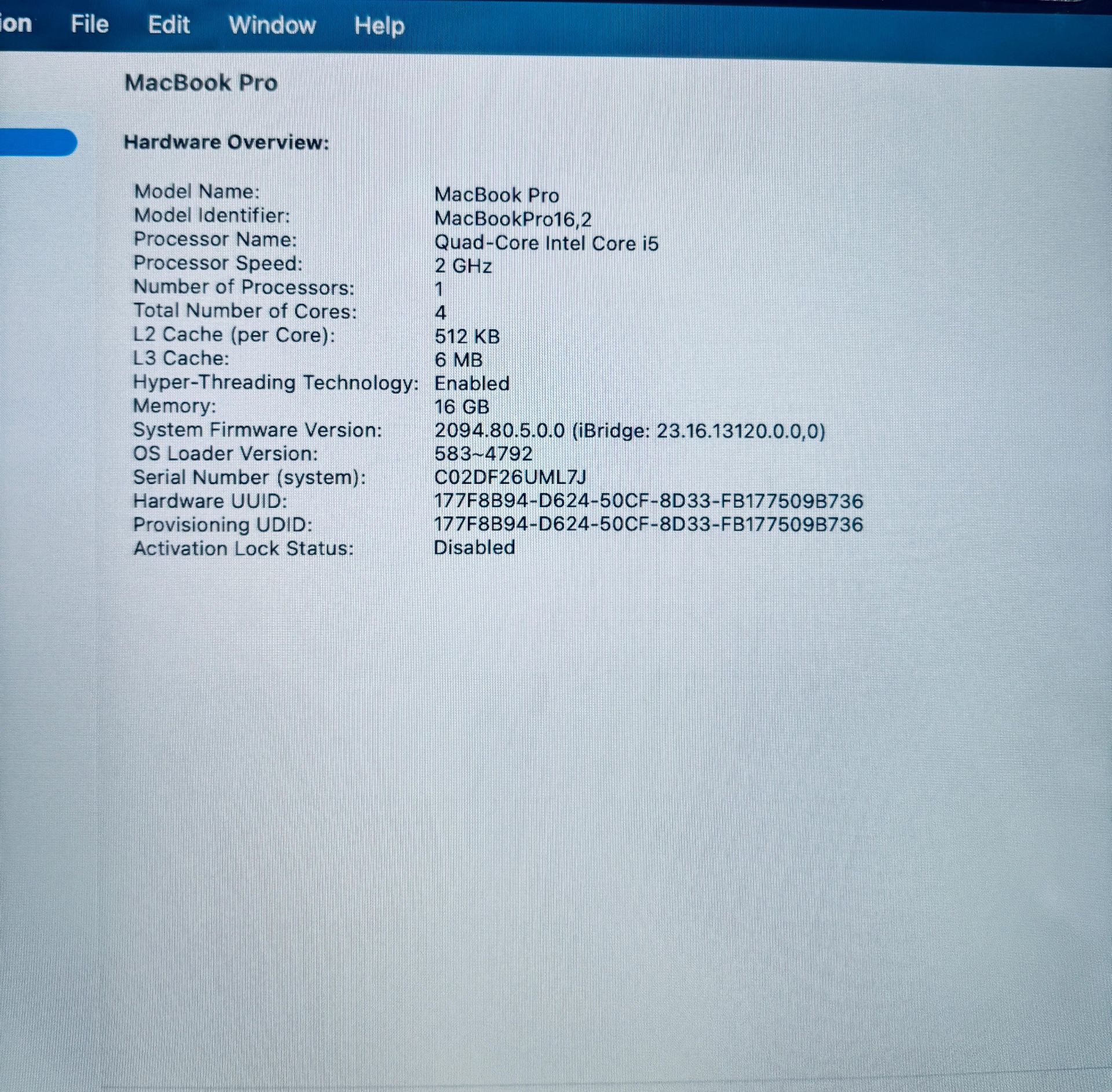Select the Enabled value

[x=471, y=383]
